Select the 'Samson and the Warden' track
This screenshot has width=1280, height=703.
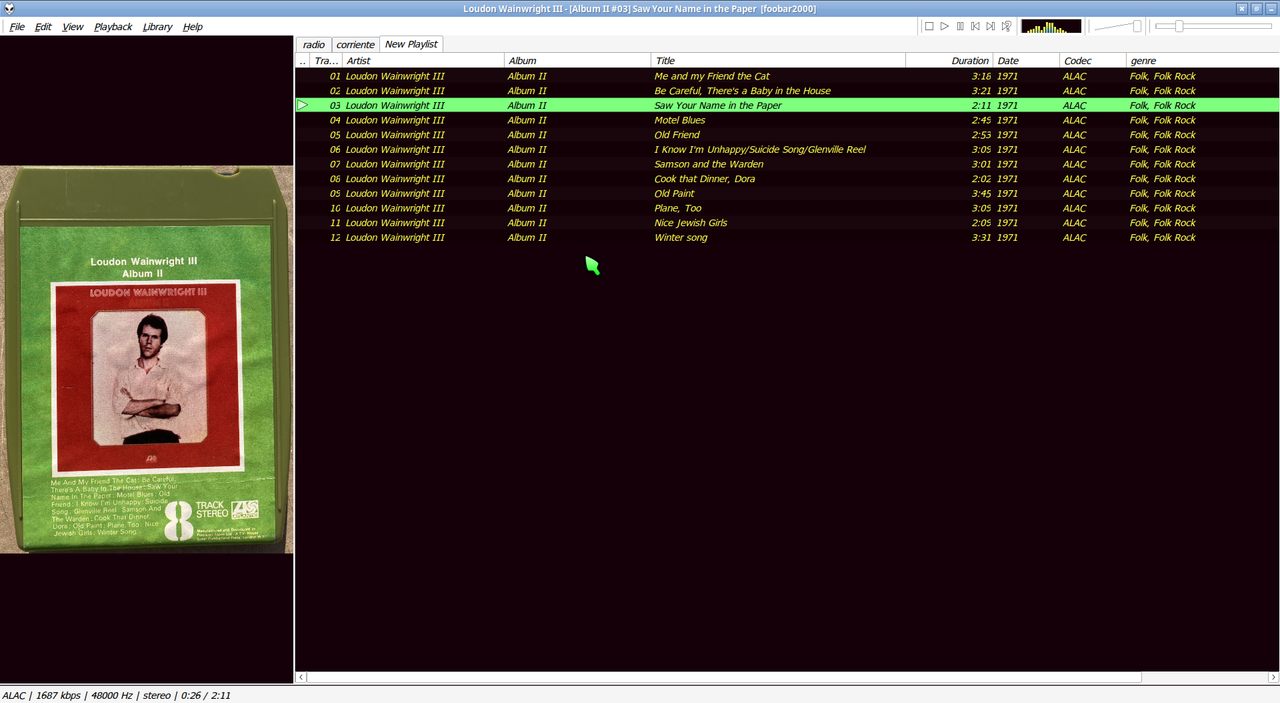pos(787,164)
